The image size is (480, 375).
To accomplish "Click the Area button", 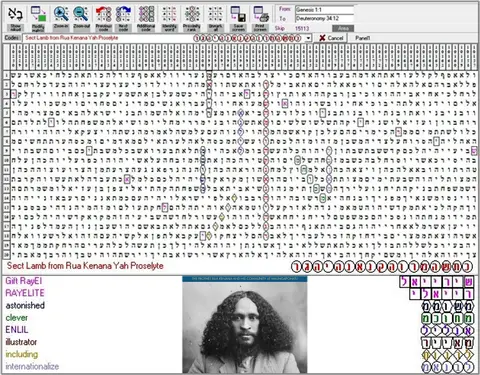I will pyautogui.click(x=343, y=28).
